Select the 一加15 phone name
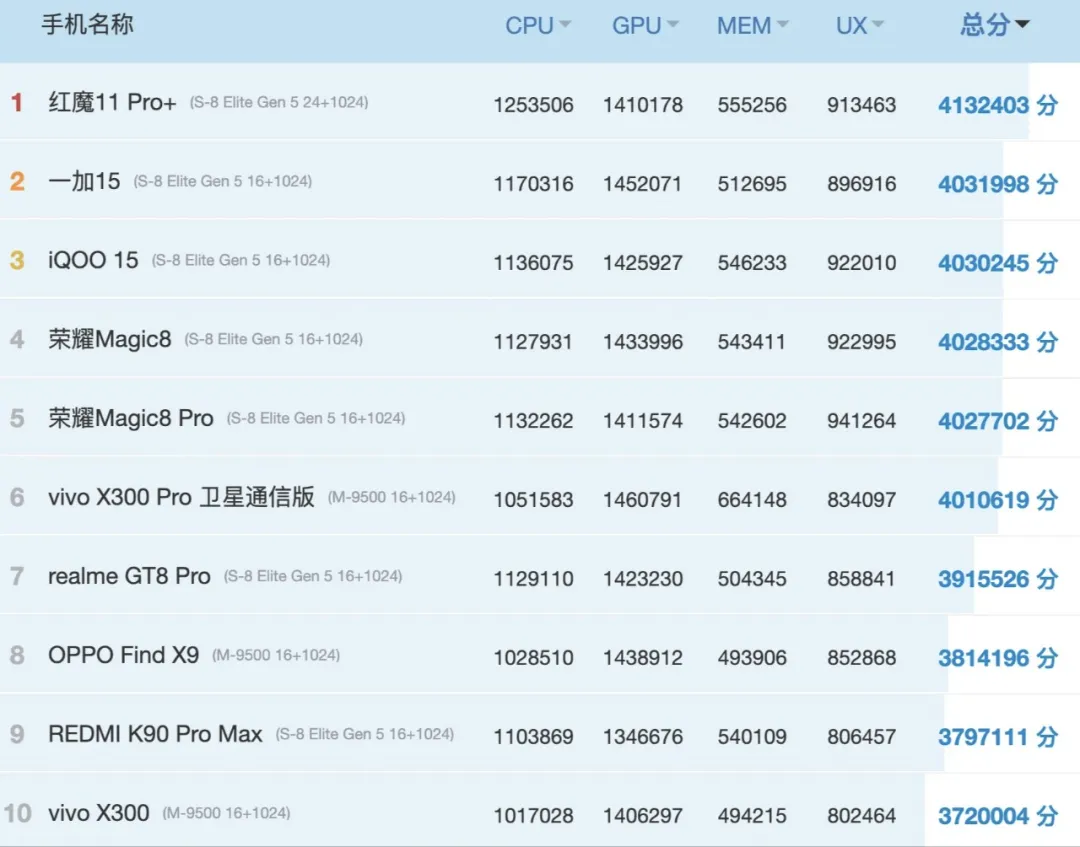Viewport: 1080px width, 847px height. tap(84, 181)
